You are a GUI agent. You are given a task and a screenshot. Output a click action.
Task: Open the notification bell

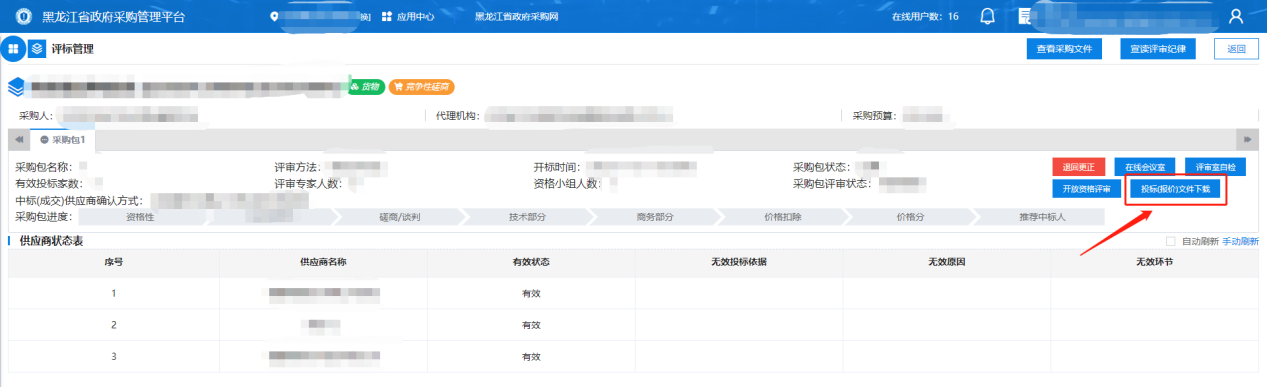click(987, 16)
